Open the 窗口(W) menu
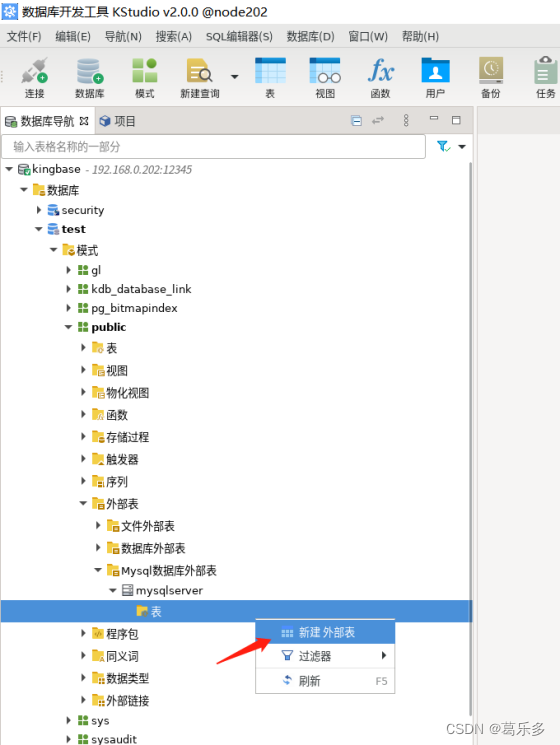 [368, 37]
